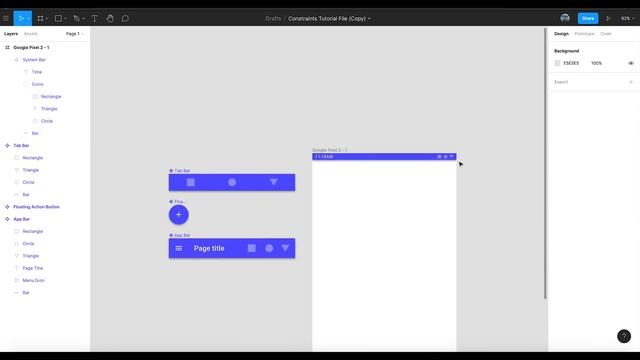Select the Move tool
The image size is (640, 360).
21,18
